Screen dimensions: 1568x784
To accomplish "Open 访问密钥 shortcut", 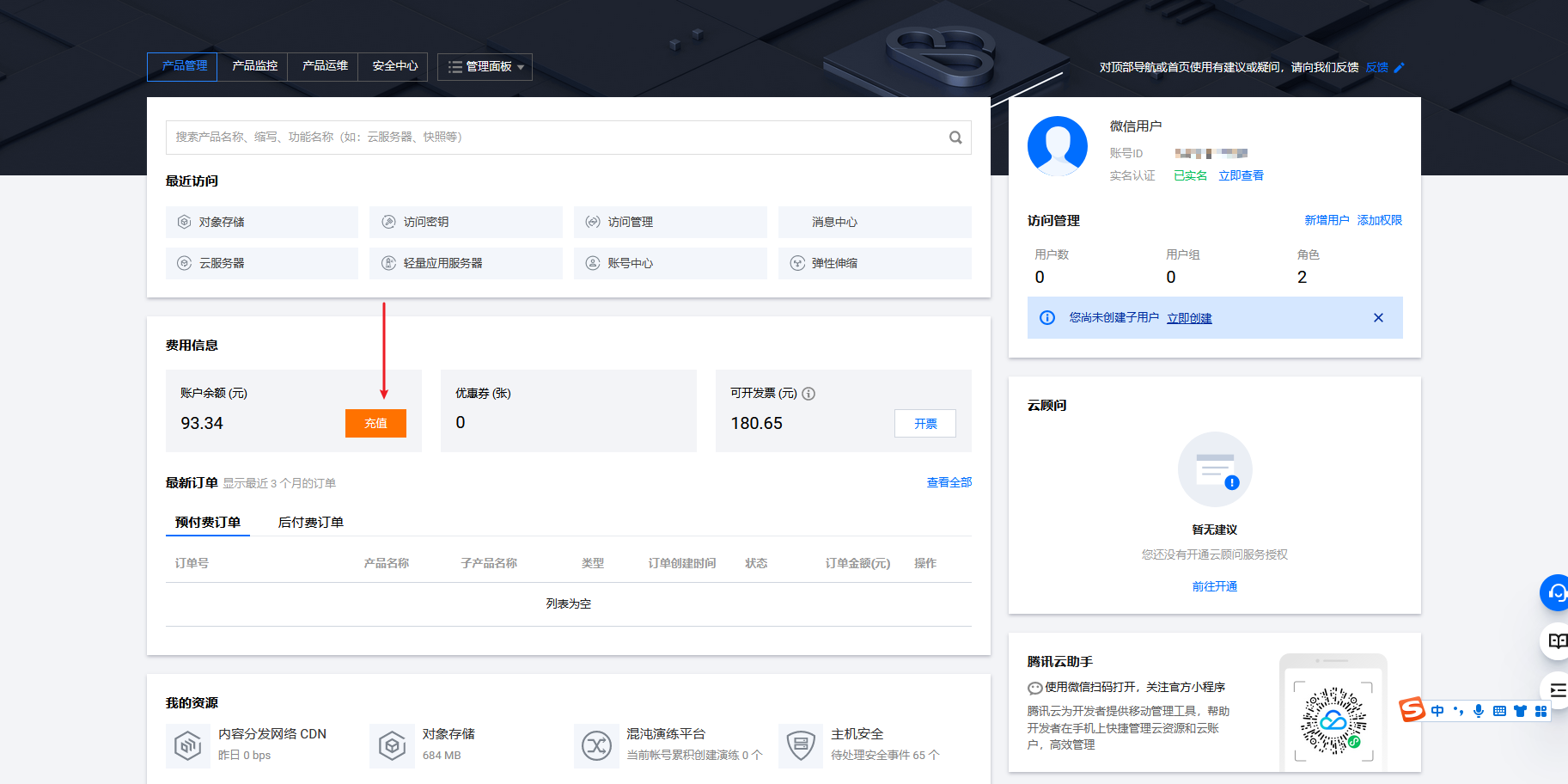I will pyautogui.click(x=466, y=222).
